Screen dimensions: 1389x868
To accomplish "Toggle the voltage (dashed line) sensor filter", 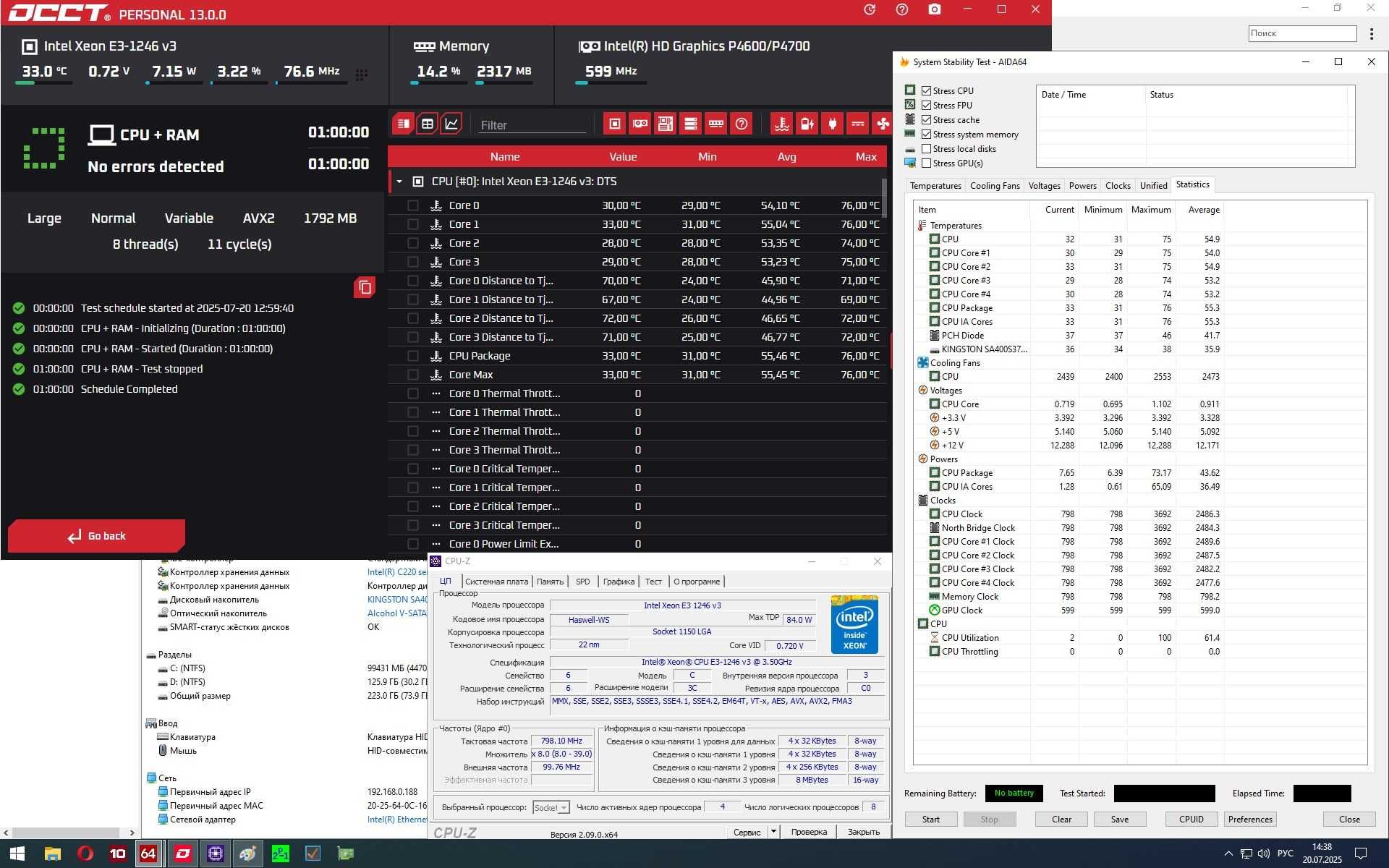I will point(858,124).
